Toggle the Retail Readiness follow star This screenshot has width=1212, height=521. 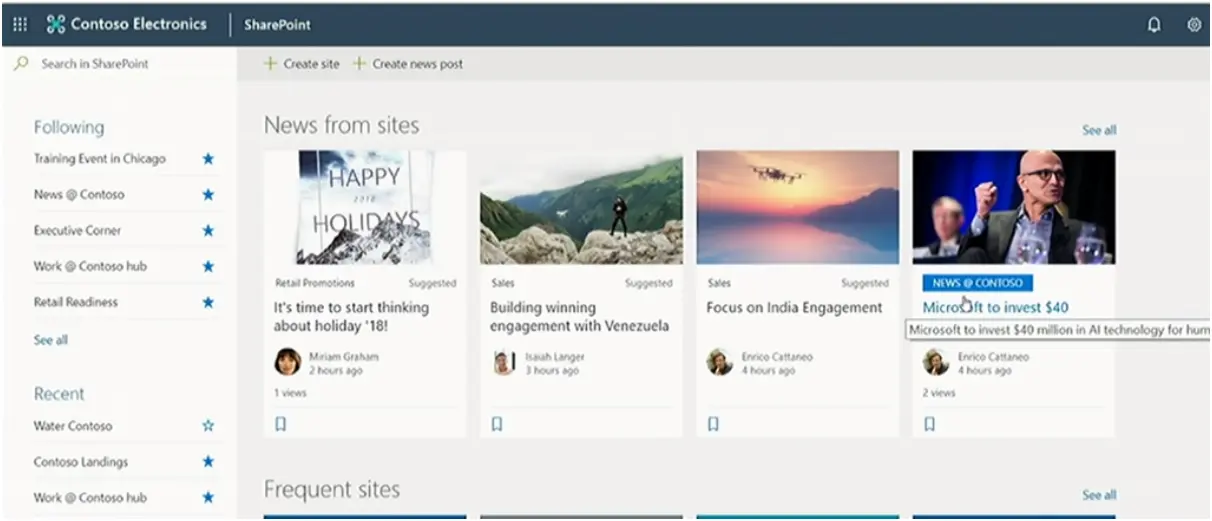pyautogui.click(x=208, y=302)
